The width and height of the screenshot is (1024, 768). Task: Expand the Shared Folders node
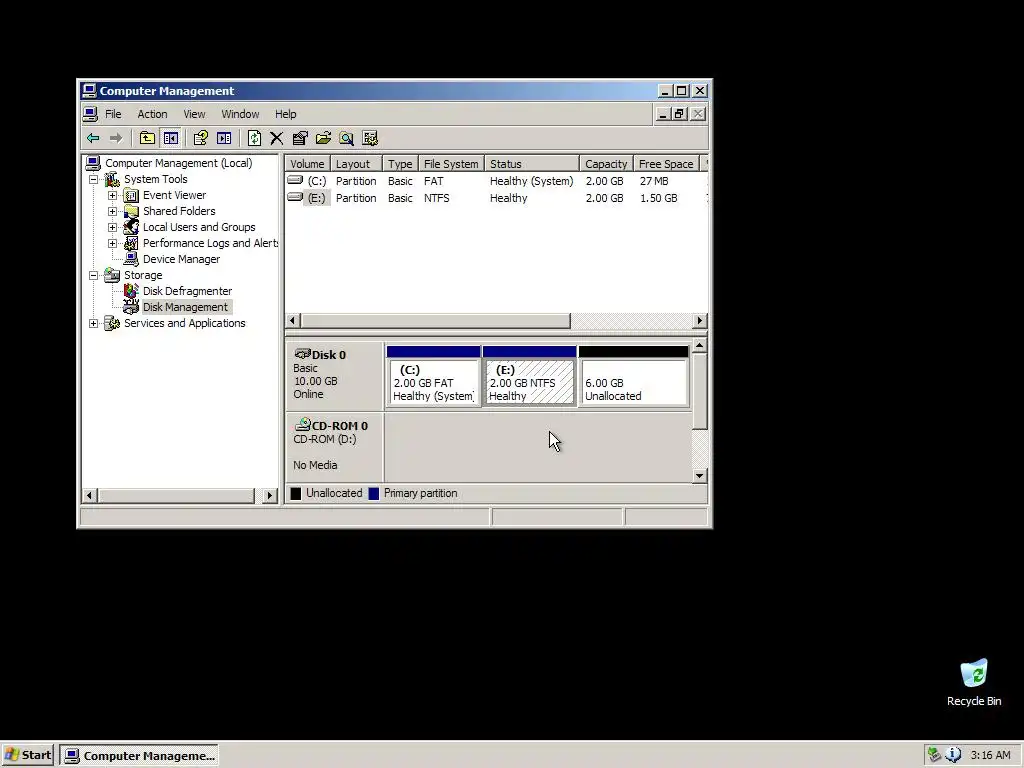[112, 212]
